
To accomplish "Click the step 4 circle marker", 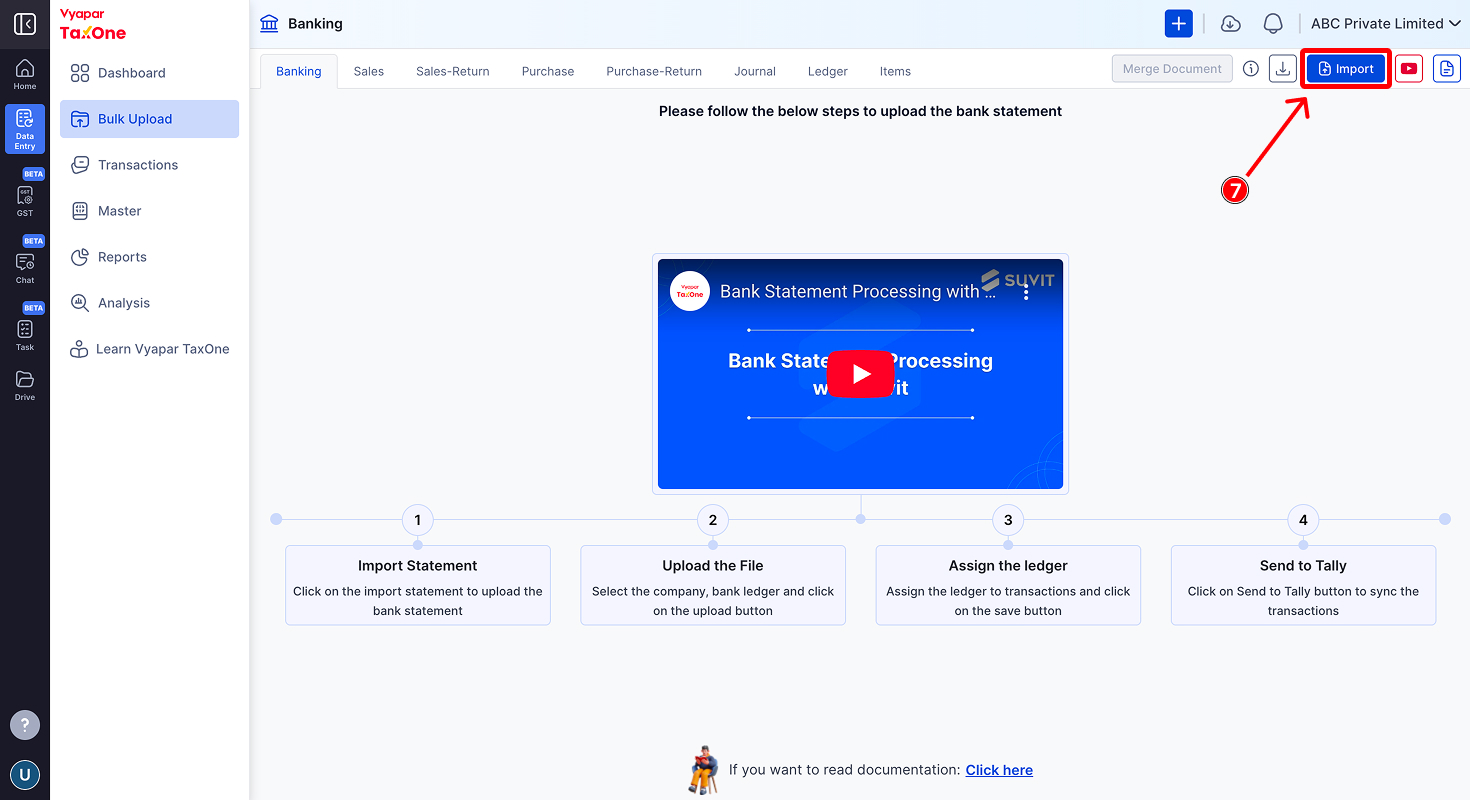I will click(1303, 520).
